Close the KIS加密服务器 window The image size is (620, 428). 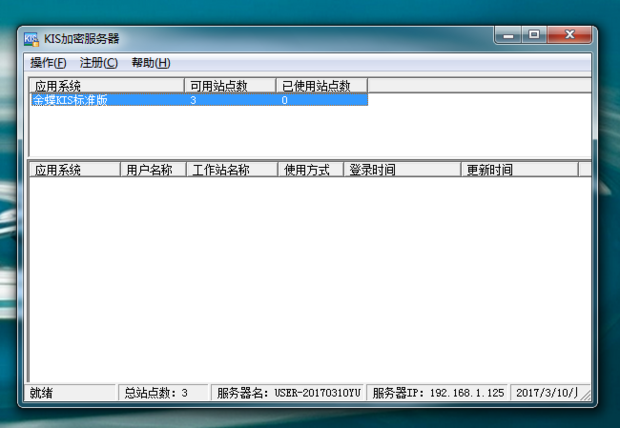click(569, 35)
